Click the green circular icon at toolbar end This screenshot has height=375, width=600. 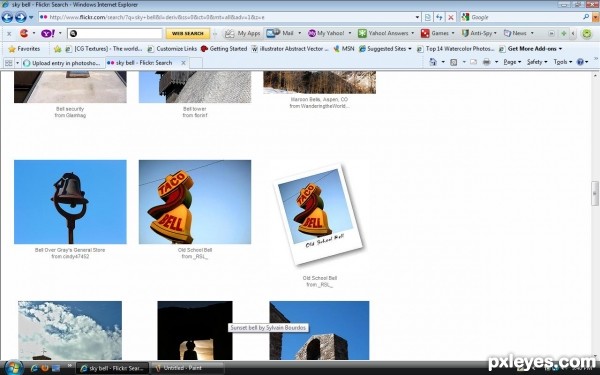click(587, 34)
